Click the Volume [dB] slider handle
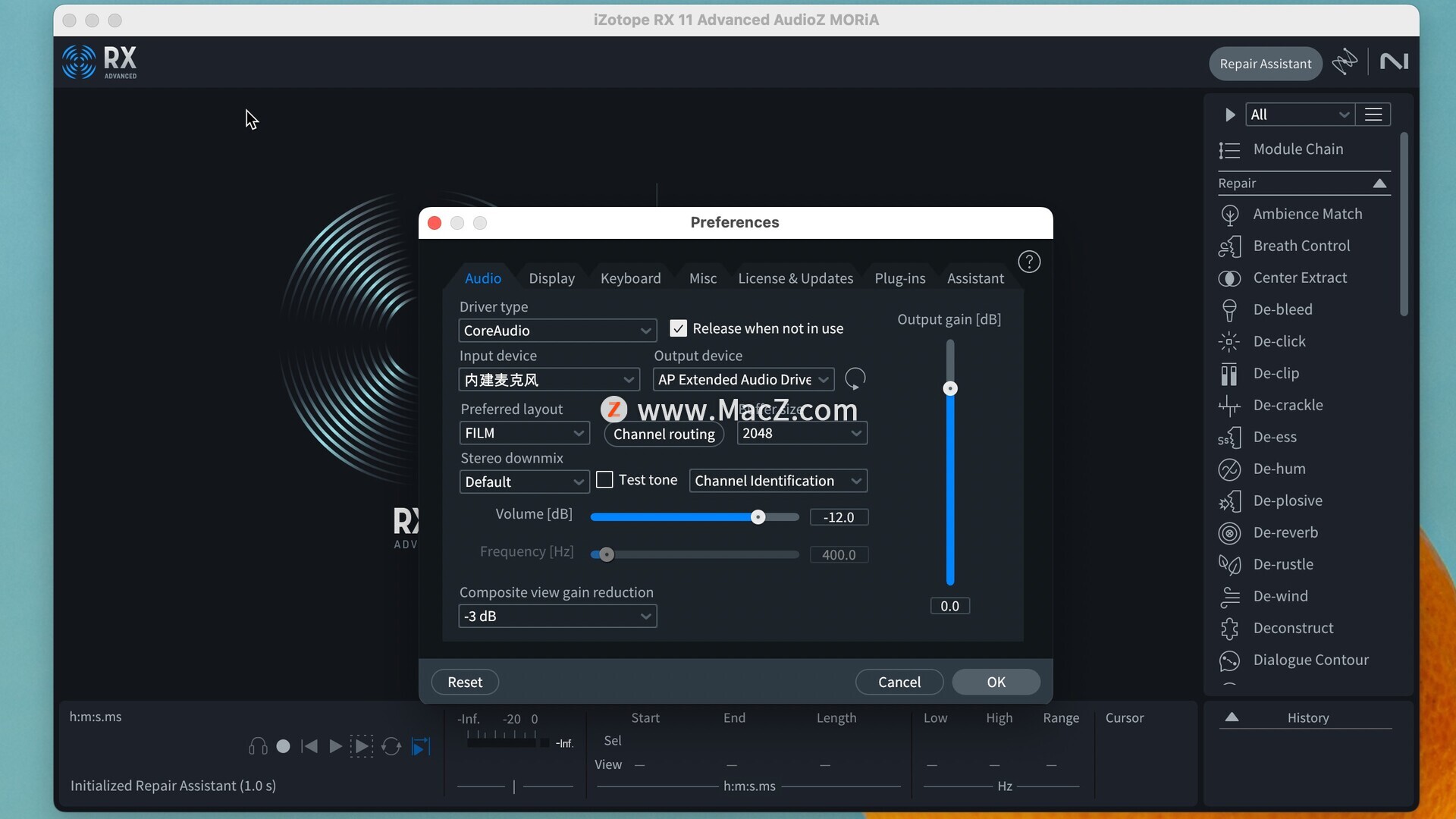This screenshot has width=1456, height=819. click(758, 517)
